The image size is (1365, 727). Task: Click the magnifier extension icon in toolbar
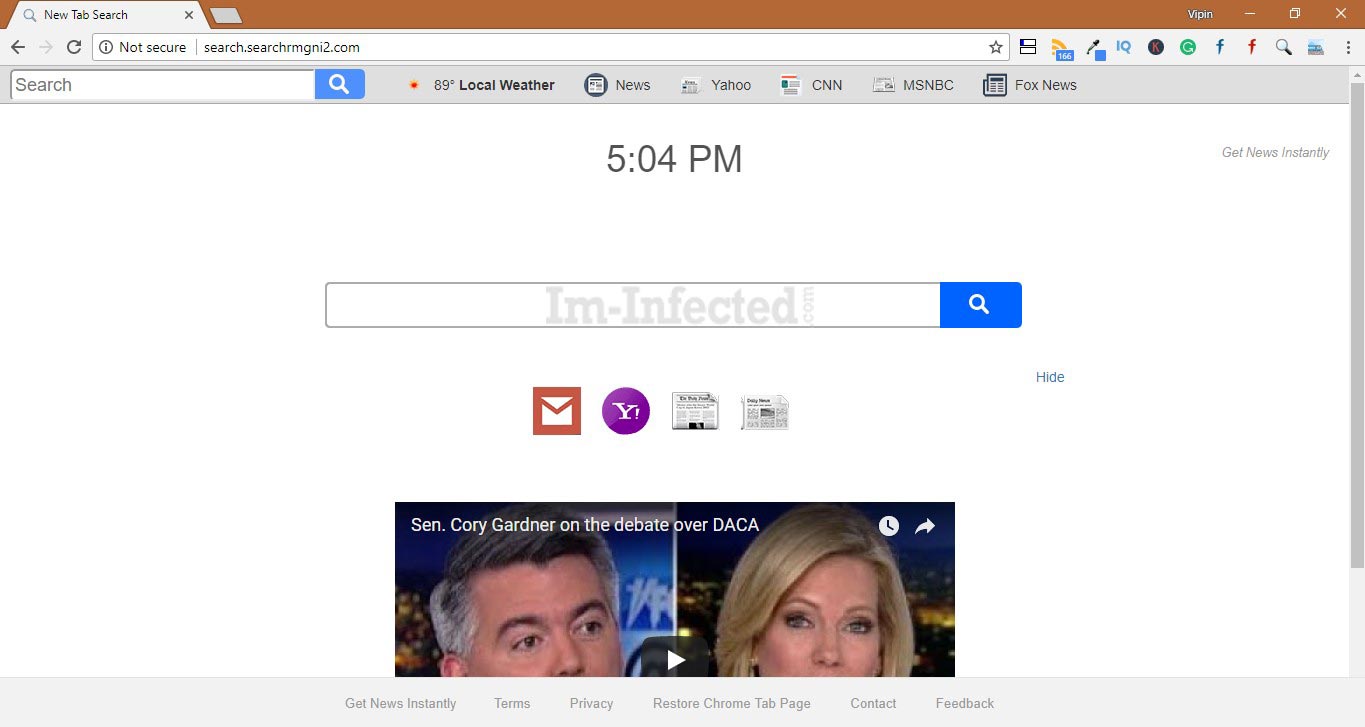[x=1283, y=47]
